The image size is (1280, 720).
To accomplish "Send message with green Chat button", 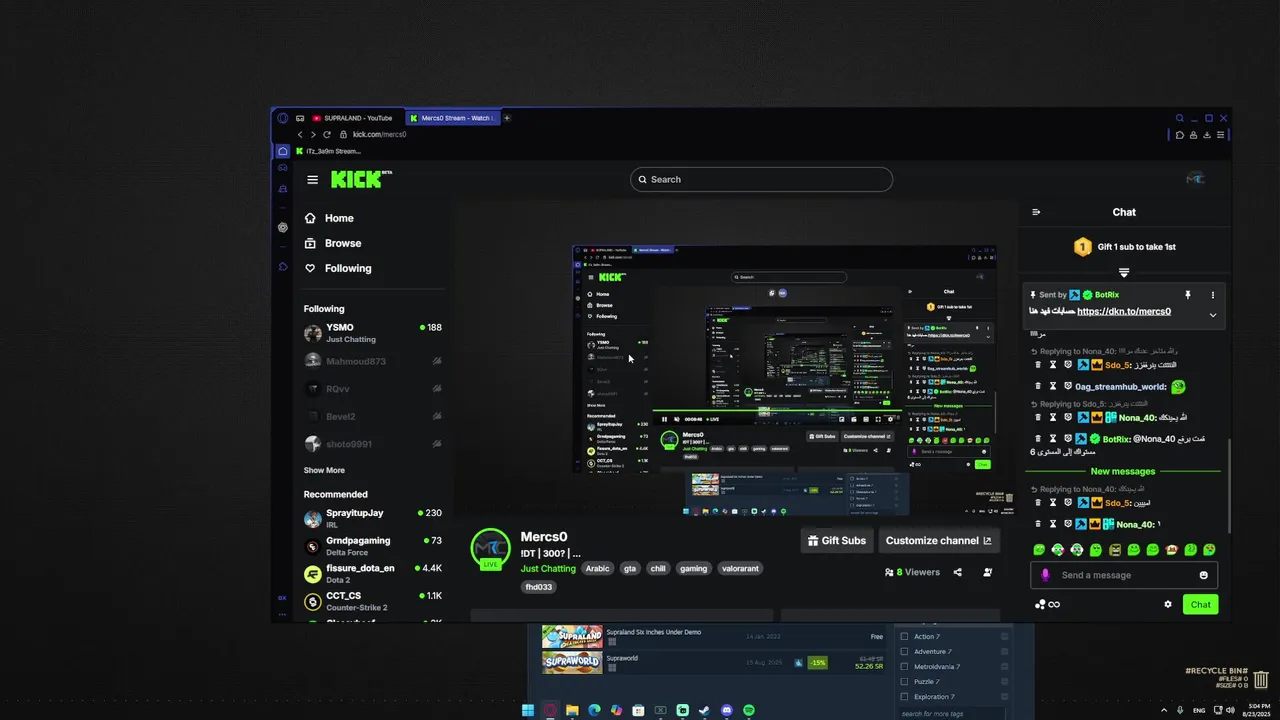I will click(1200, 604).
